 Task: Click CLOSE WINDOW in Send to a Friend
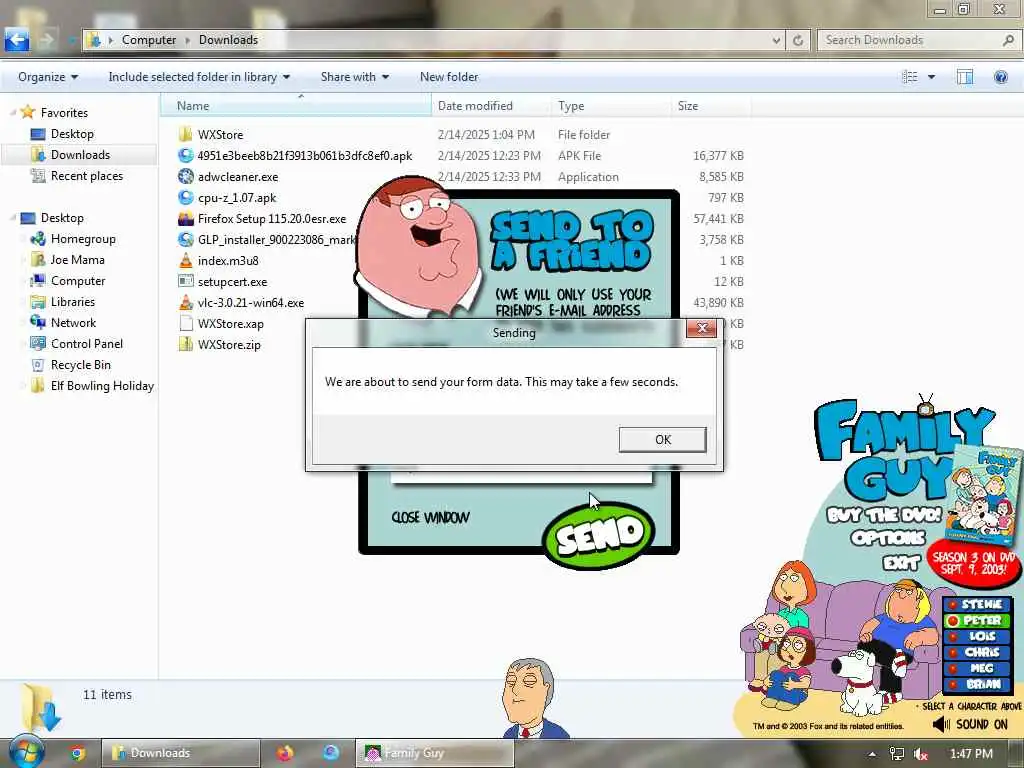(430, 518)
